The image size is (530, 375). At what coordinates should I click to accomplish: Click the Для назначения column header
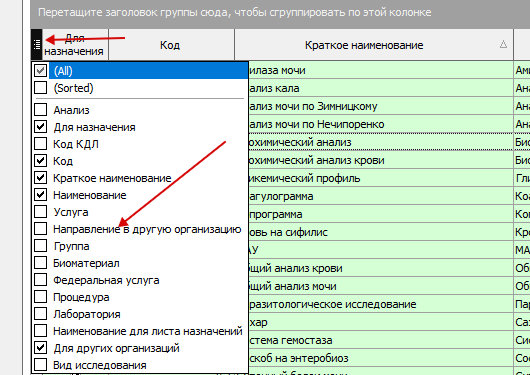(75, 44)
